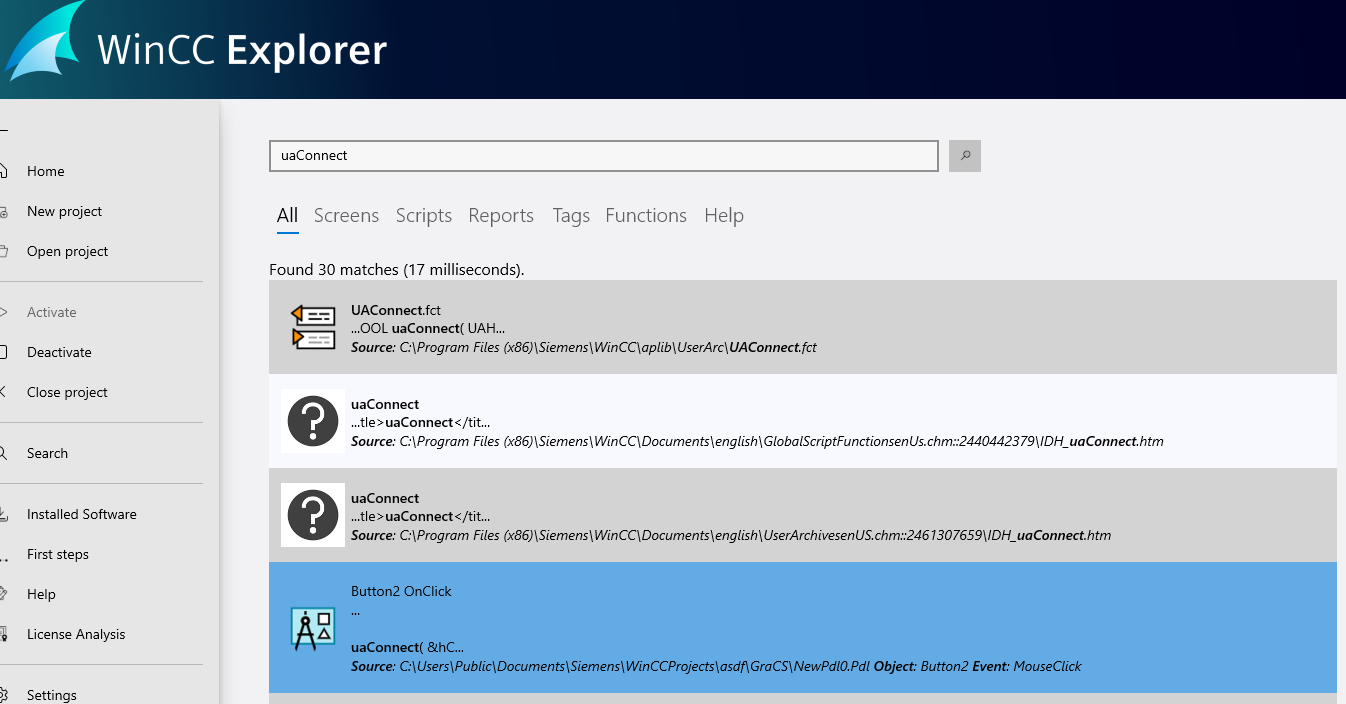Click help question icon for GlobalScriptFunctionsenUs result
The width and height of the screenshot is (1346, 704).
click(313, 421)
